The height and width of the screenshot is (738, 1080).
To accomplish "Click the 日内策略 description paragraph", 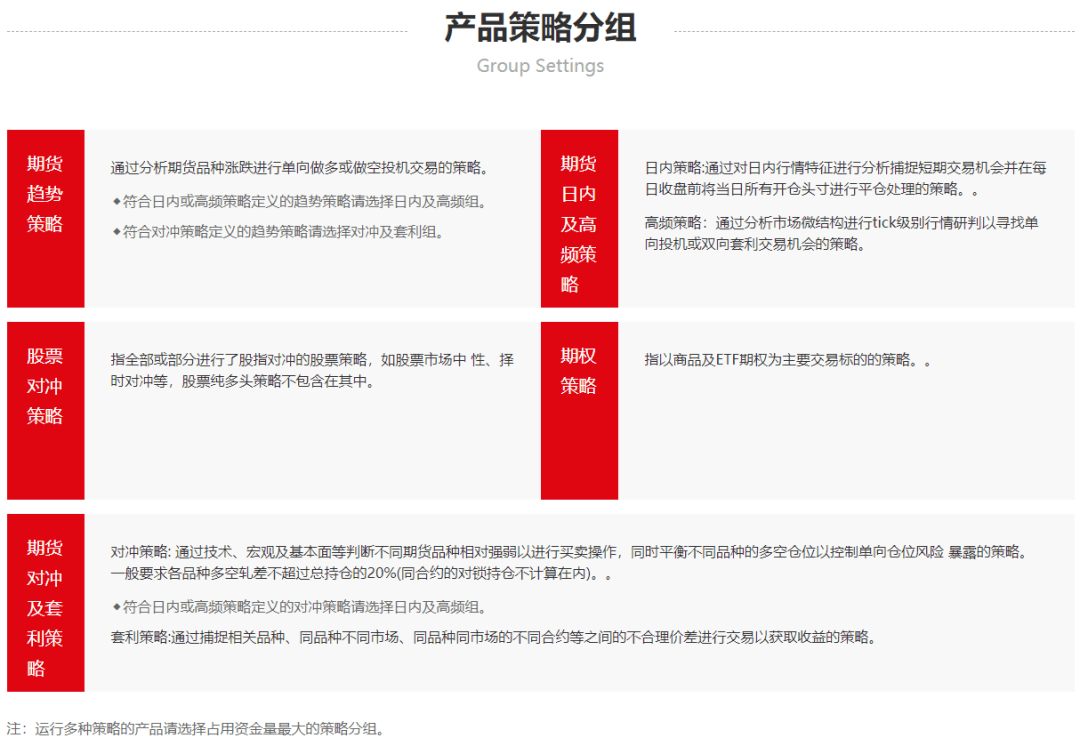I will pos(846,178).
